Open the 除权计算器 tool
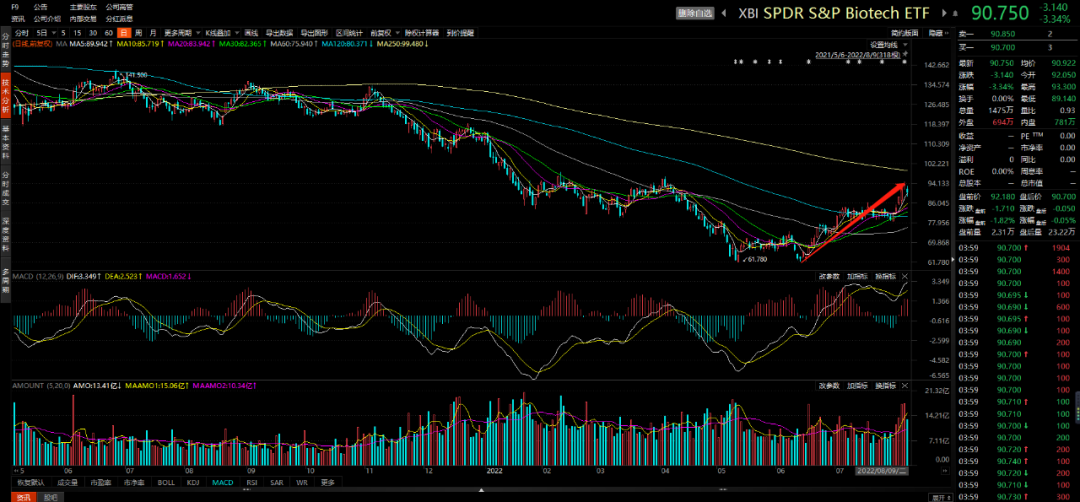This screenshot has width=1080, height=502. pyautogui.click(x=422, y=32)
